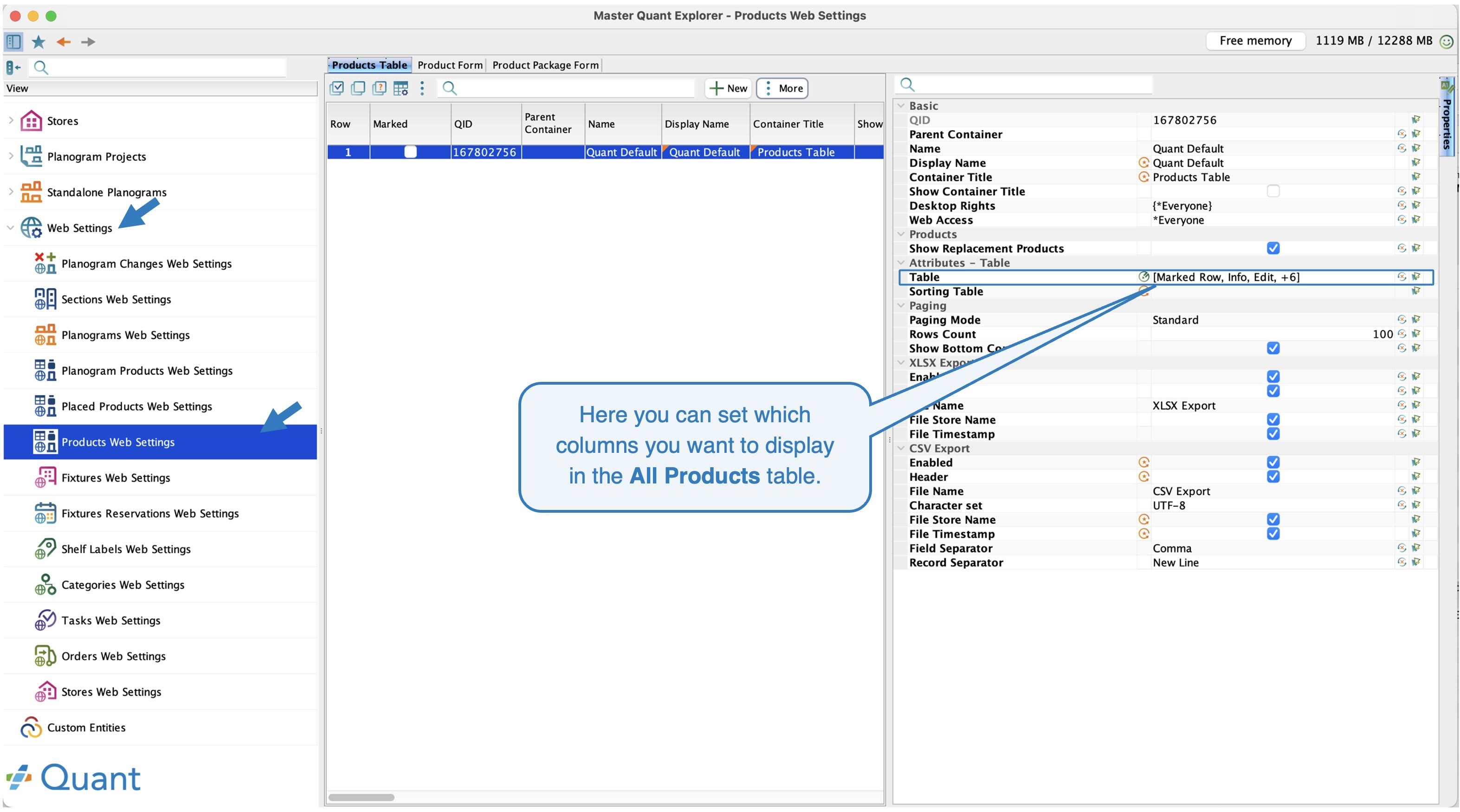Toggle the sidebar panel icon

point(13,41)
